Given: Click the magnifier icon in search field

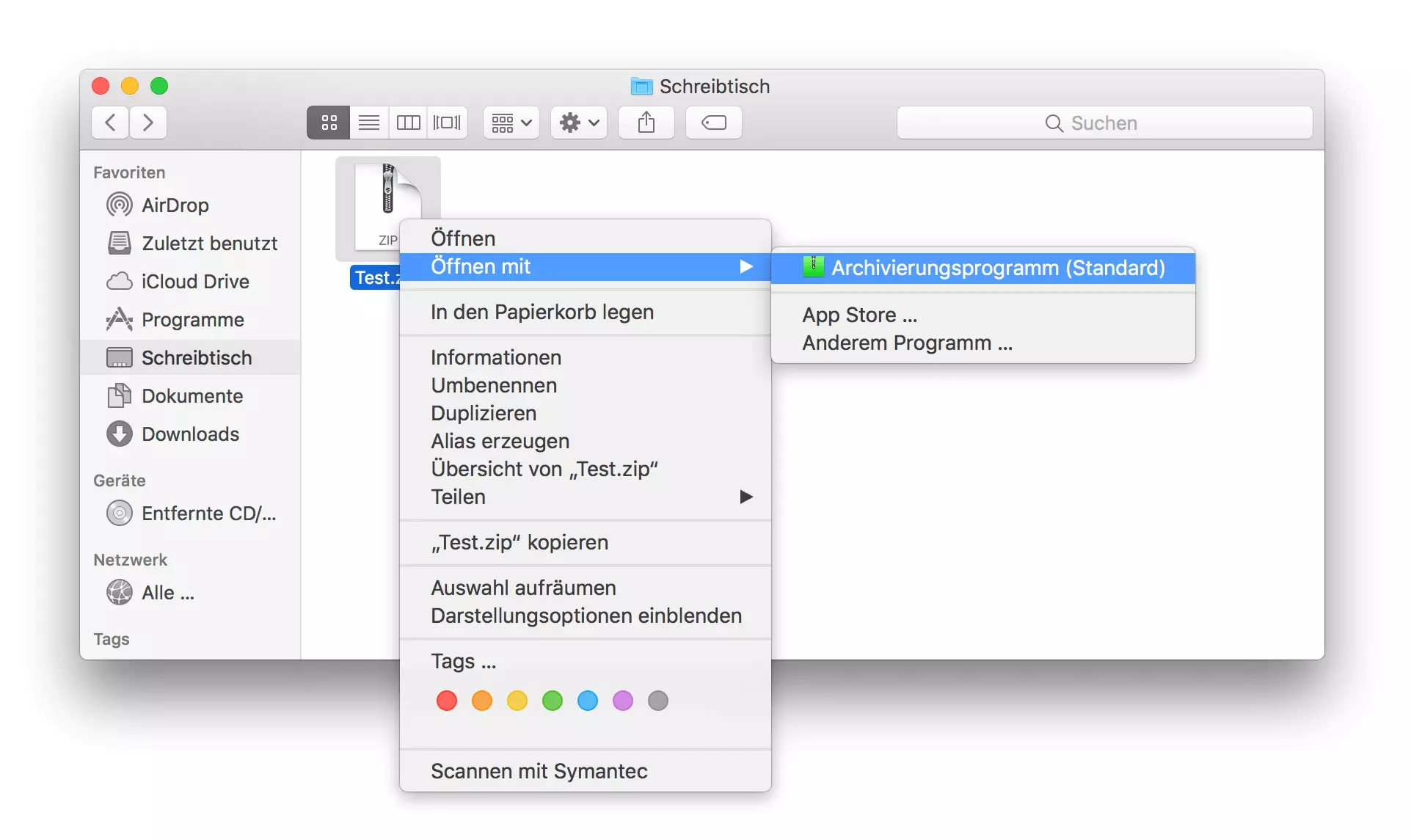Looking at the screenshot, I should point(1054,123).
